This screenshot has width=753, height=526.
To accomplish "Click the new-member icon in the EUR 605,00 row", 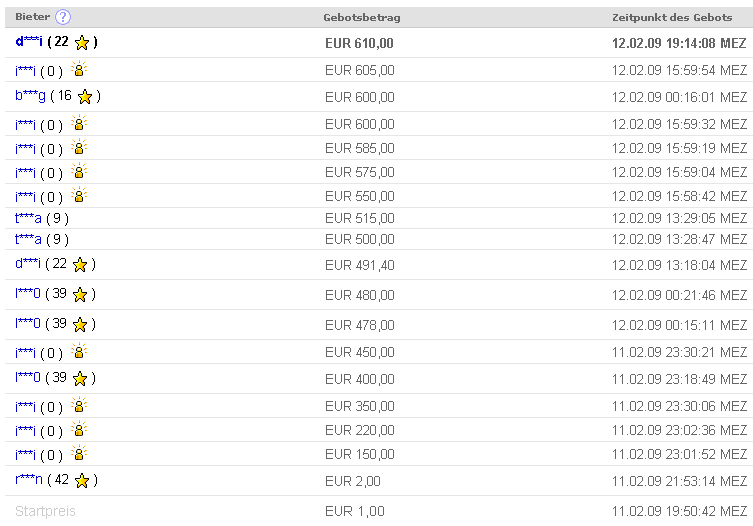I will [x=79, y=70].
